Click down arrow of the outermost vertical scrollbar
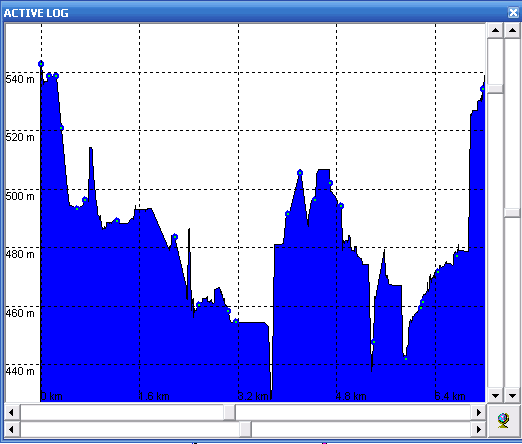This screenshot has height=444, width=522. click(x=512, y=396)
